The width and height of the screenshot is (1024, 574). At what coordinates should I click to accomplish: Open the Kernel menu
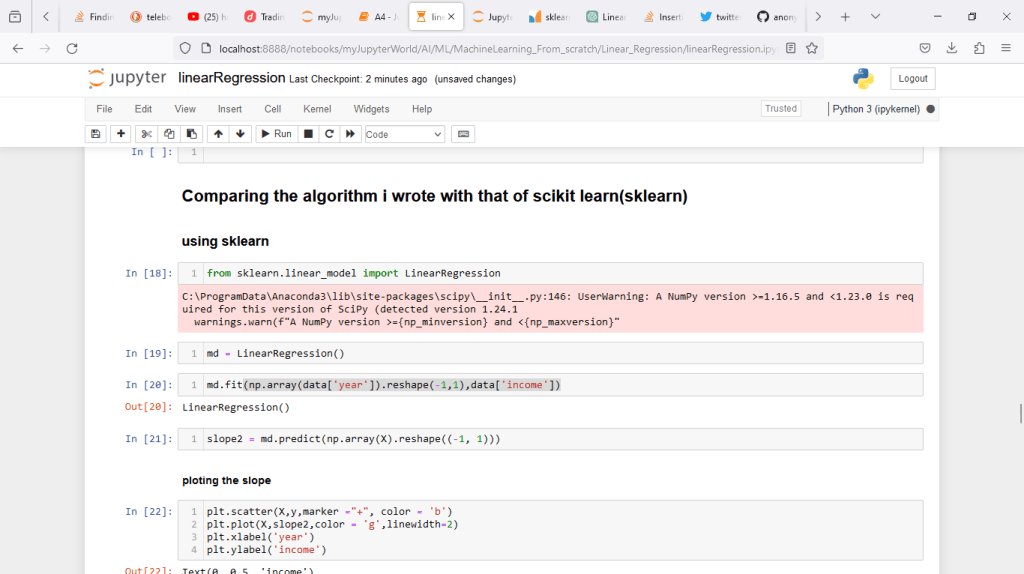point(317,109)
